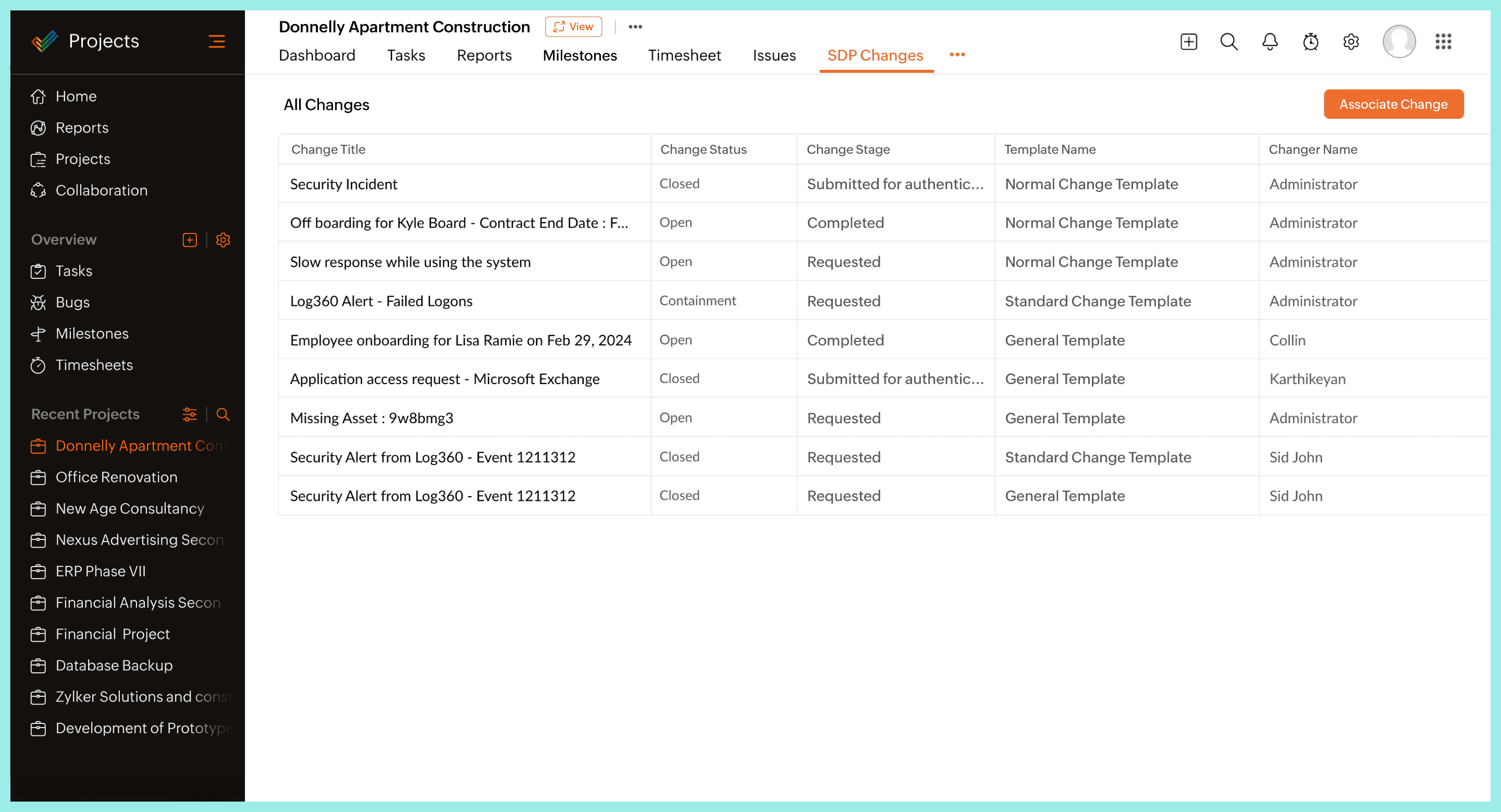Open the Recent Projects filter sliders icon

click(189, 414)
